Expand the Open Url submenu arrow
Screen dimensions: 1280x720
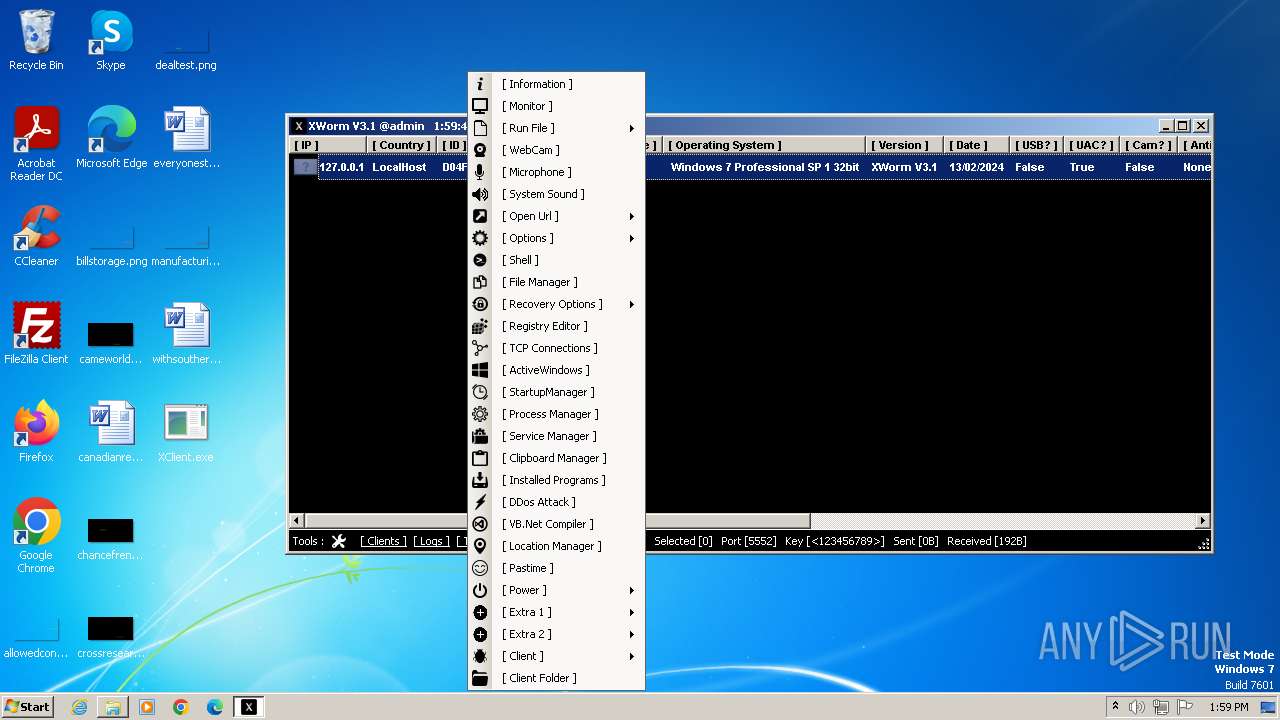[632, 216]
